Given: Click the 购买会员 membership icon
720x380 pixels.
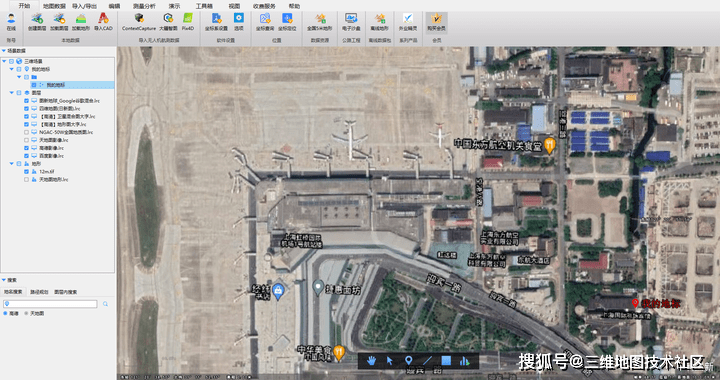Looking at the screenshot, I should pos(436,22).
